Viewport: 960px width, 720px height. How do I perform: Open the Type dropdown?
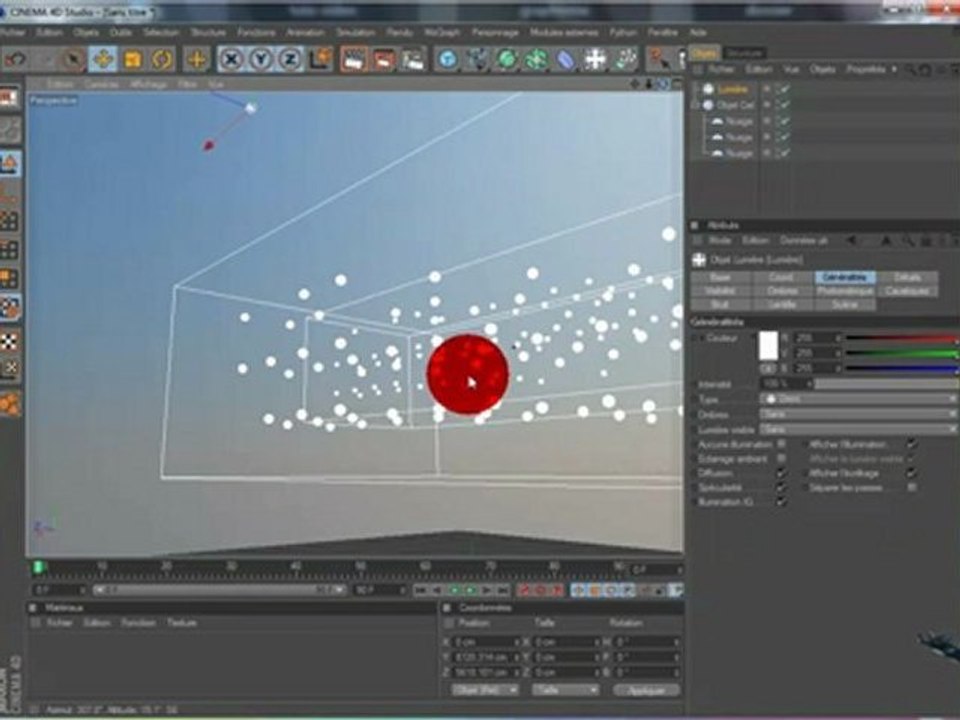[858, 399]
